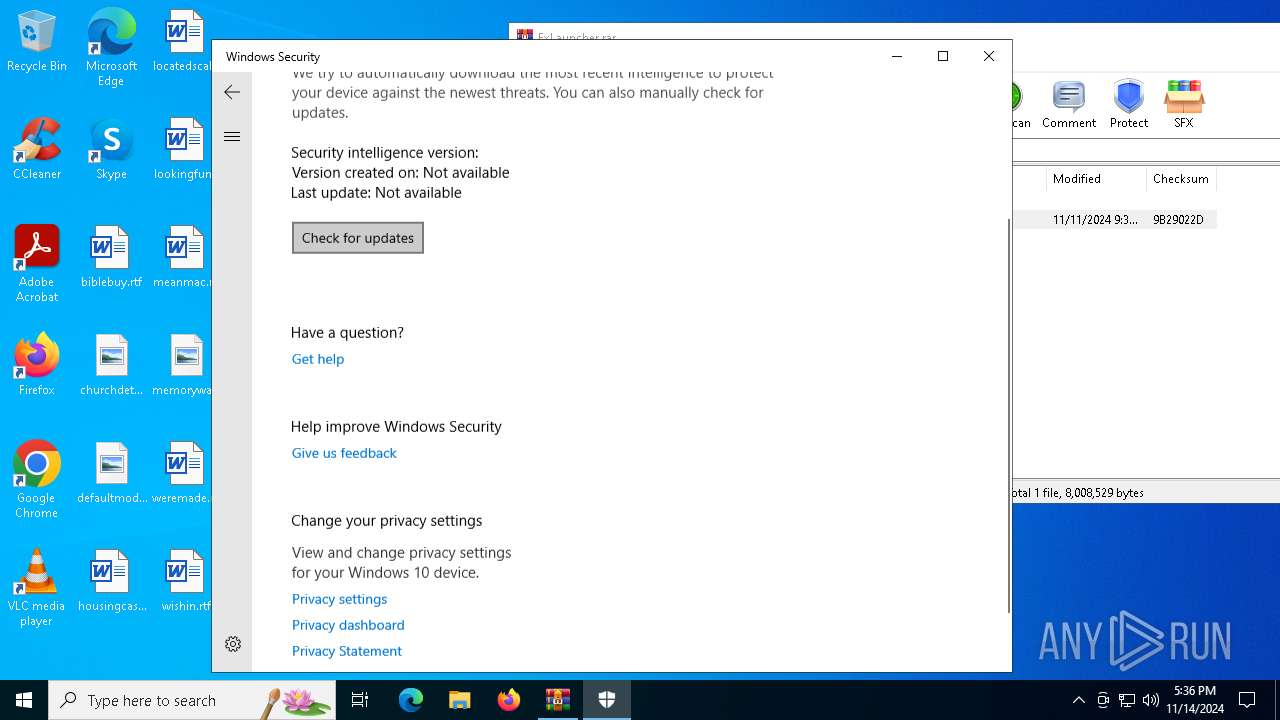Open the Microsoft Edge desktop shortcut

pyautogui.click(x=111, y=48)
